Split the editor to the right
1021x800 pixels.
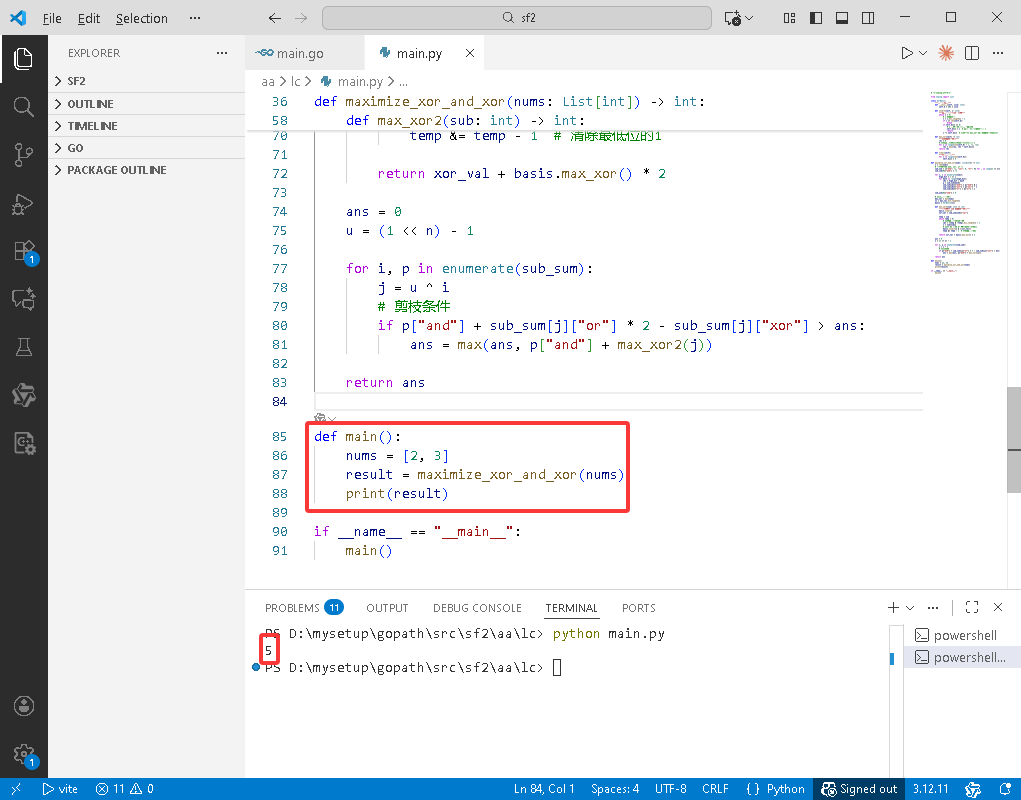coord(972,53)
